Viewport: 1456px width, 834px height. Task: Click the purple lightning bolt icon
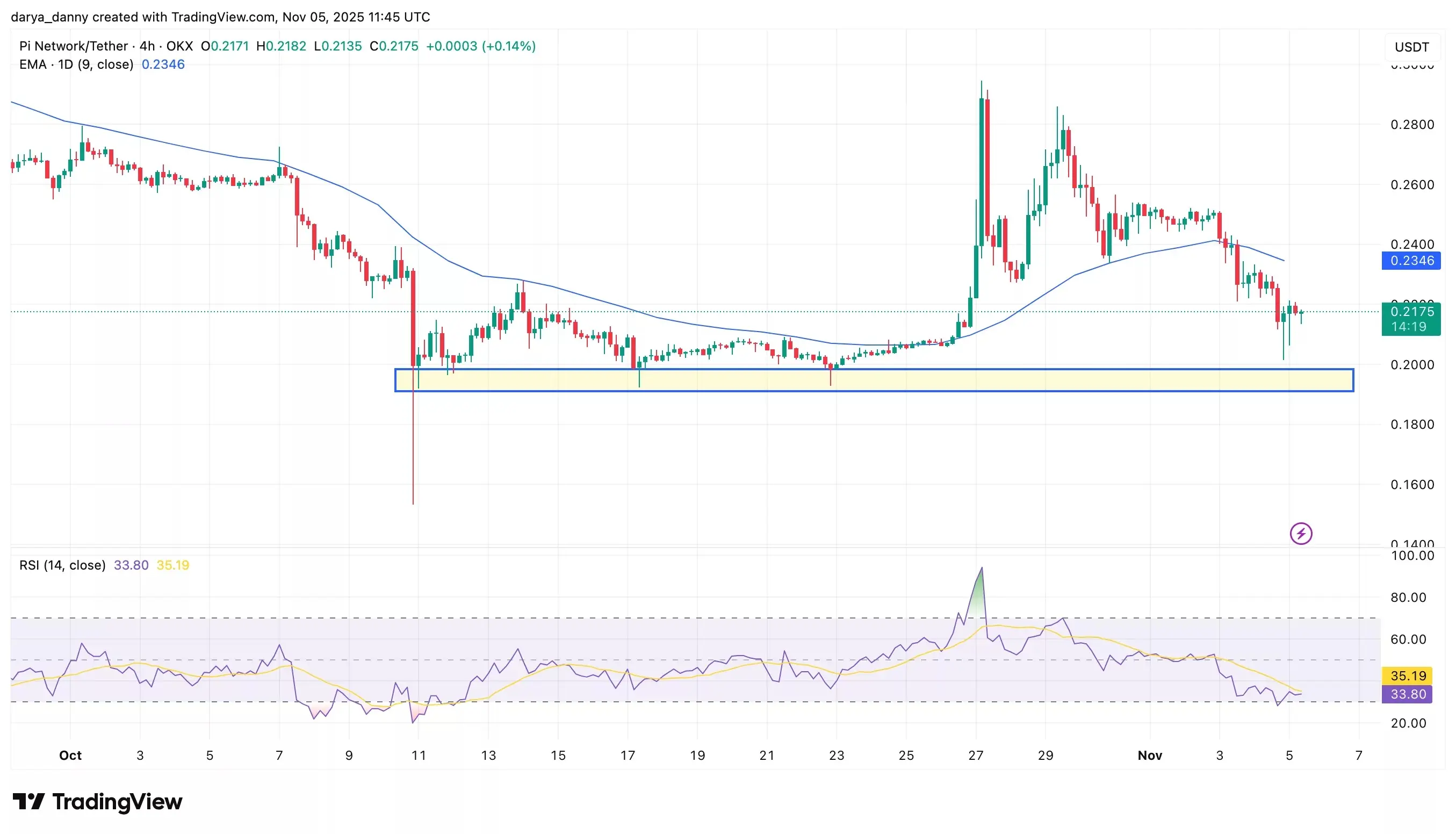coord(1300,534)
